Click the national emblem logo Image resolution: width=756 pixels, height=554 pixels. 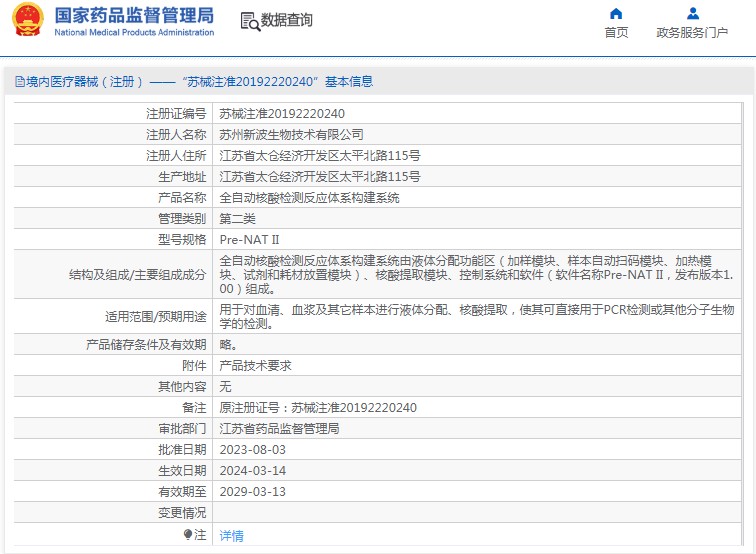[x=27, y=20]
